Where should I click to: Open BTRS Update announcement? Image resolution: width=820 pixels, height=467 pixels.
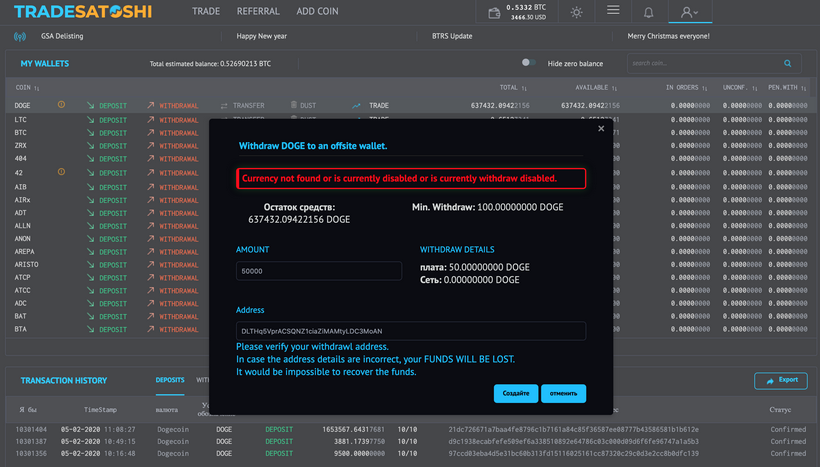452,36
